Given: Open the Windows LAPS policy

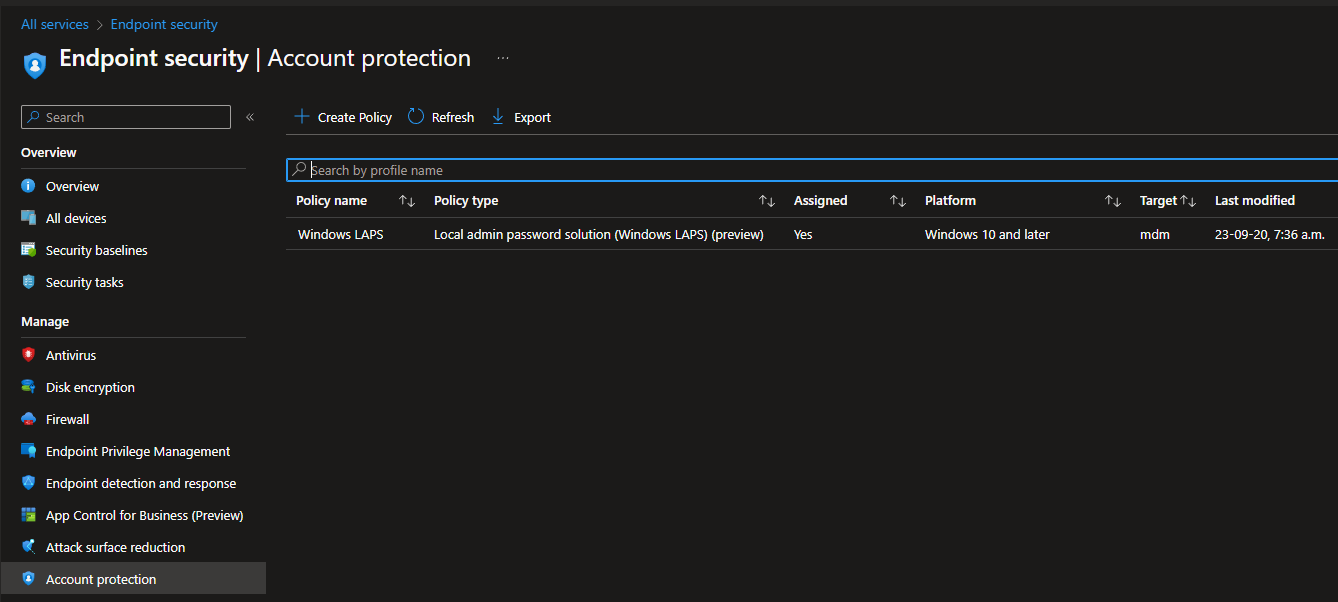Looking at the screenshot, I should click(x=340, y=234).
